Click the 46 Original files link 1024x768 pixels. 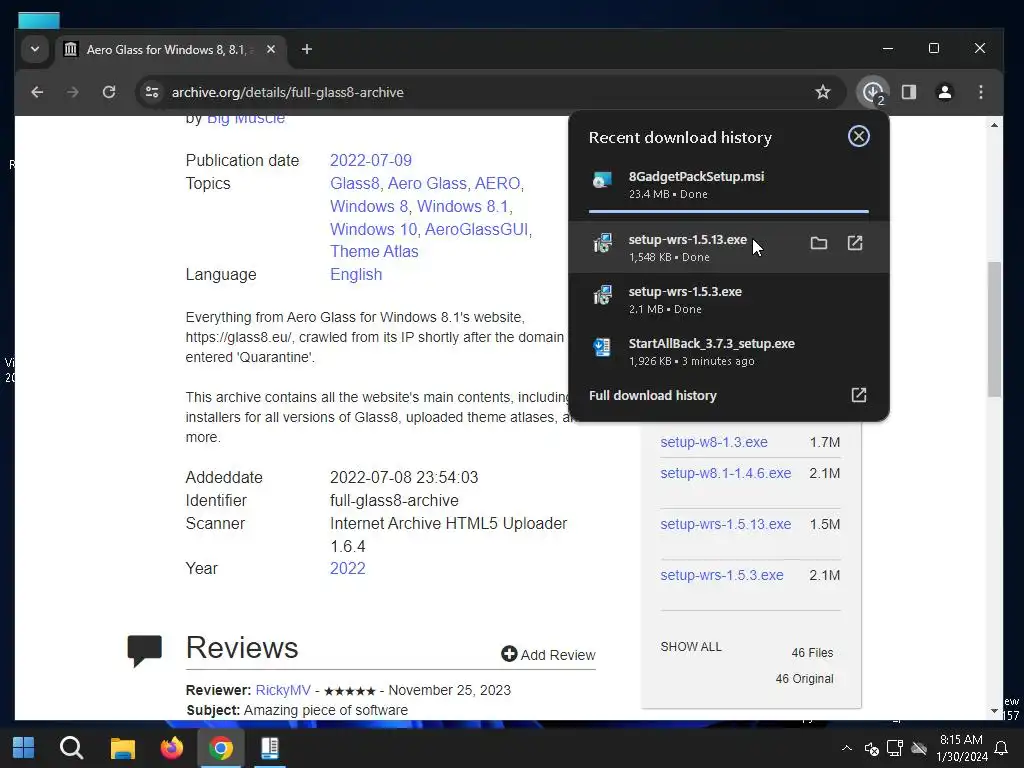(805, 679)
